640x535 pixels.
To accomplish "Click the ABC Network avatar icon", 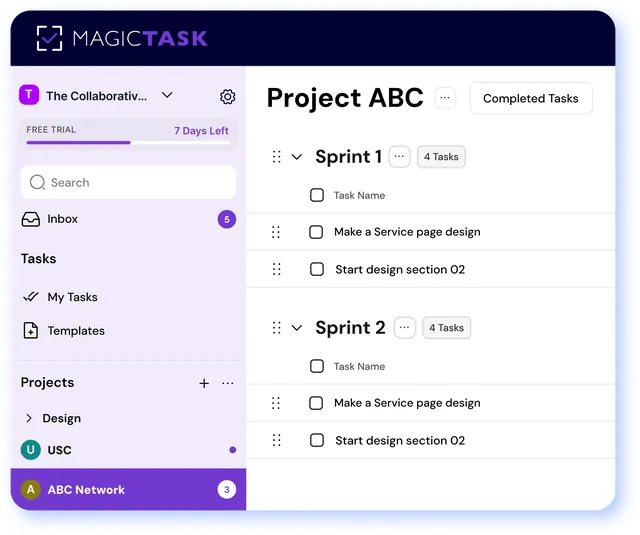I will tap(31, 489).
